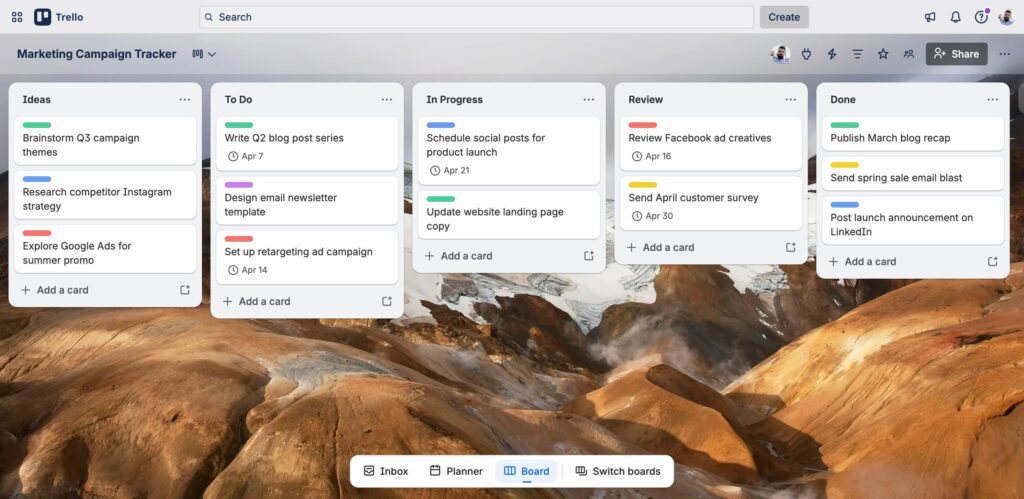The image size is (1024, 499).
Task: Click the Apr 16 due date badge
Action: coord(651,156)
